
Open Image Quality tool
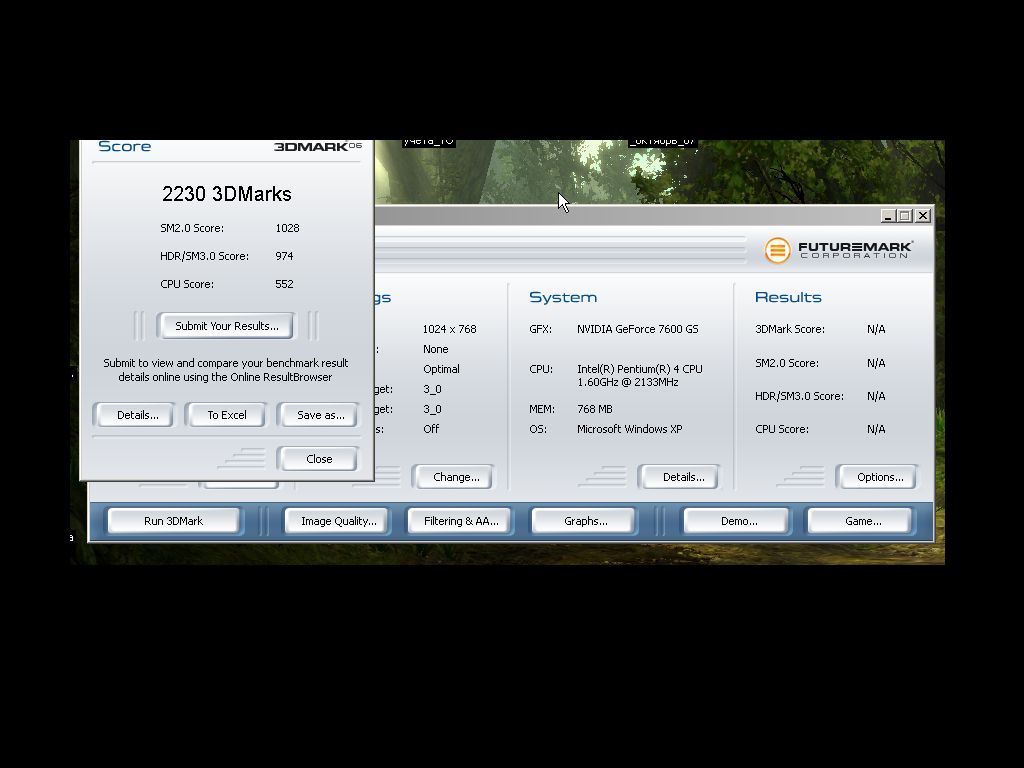tap(338, 521)
